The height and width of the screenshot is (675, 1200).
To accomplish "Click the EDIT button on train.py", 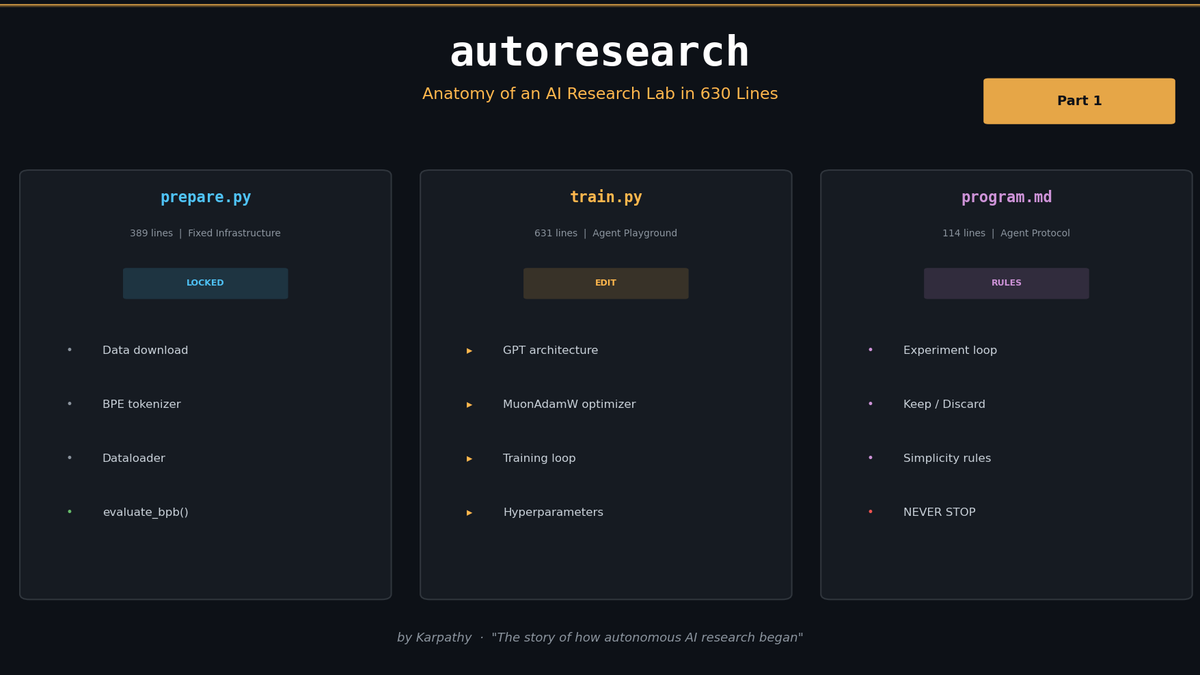I will pos(605,283).
